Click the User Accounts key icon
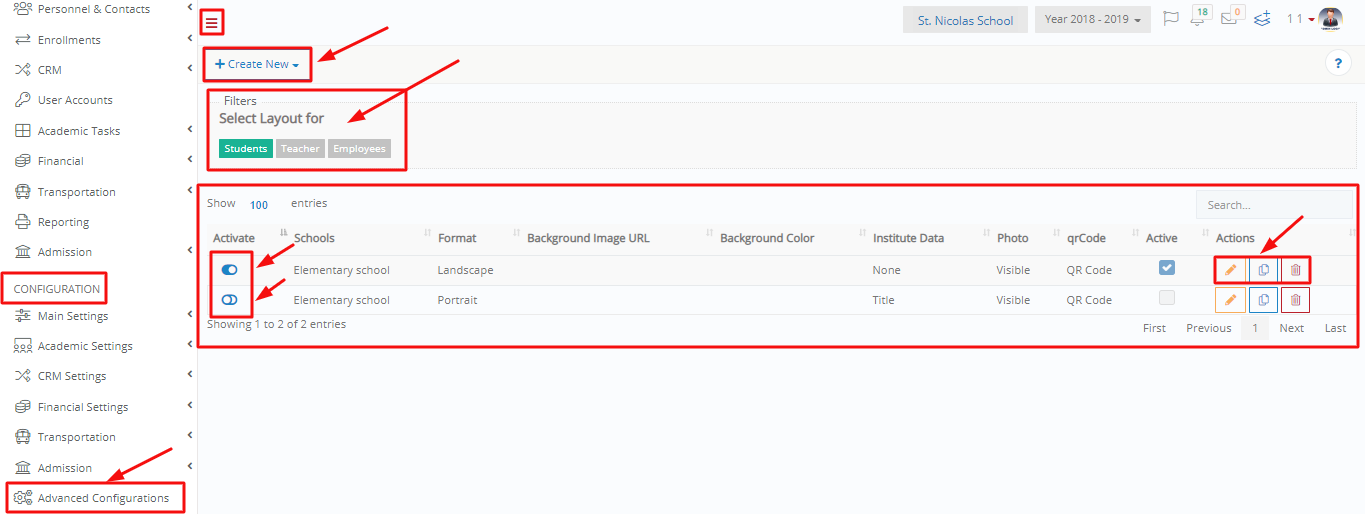This screenshot has height=514, width=1365. [22, 100]
